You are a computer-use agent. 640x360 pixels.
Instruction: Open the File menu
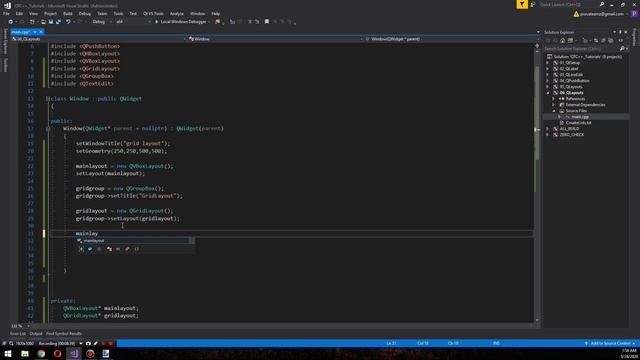[x=6, y=13]
